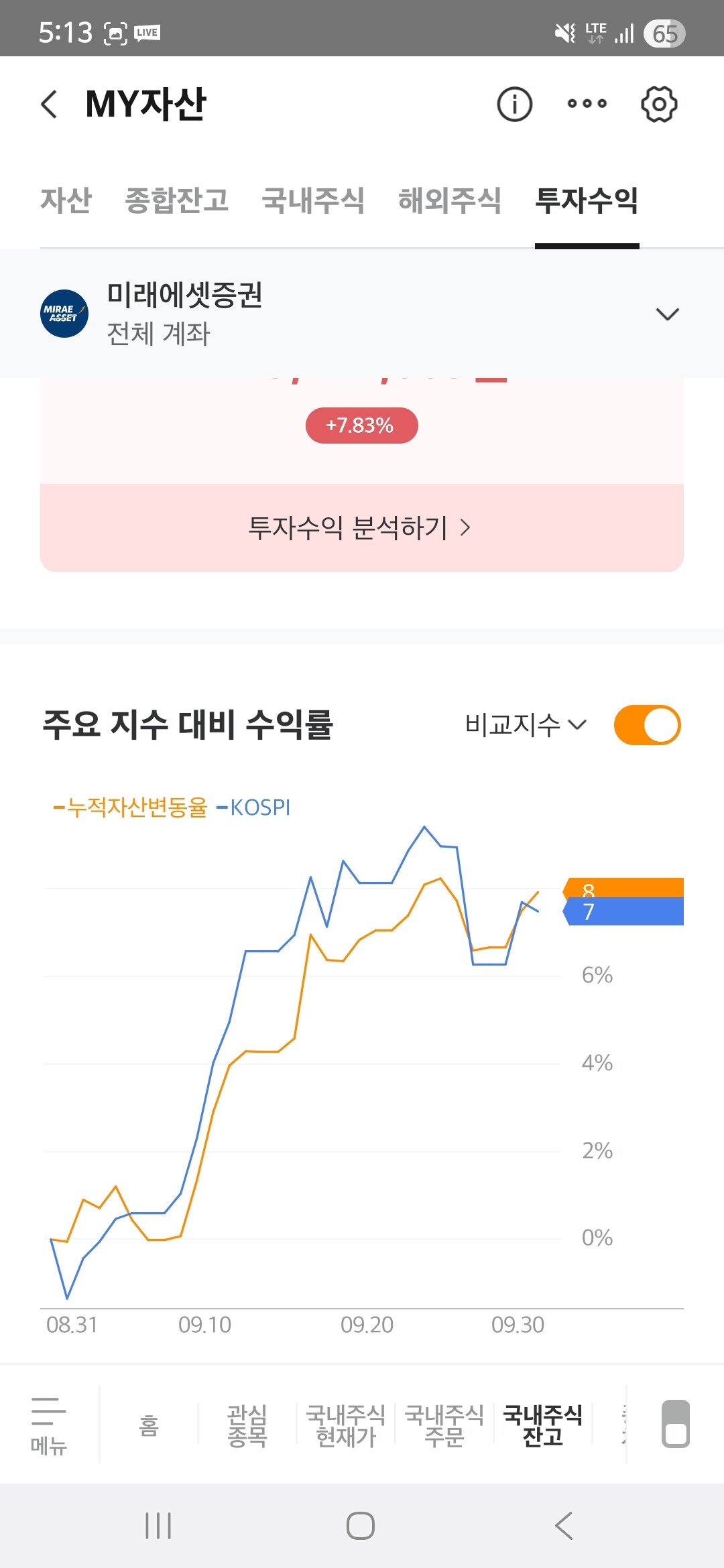Open 국내주식 현재가 in bottom bar
This screenshot has width=724, height=1568.
(345, 1426)
